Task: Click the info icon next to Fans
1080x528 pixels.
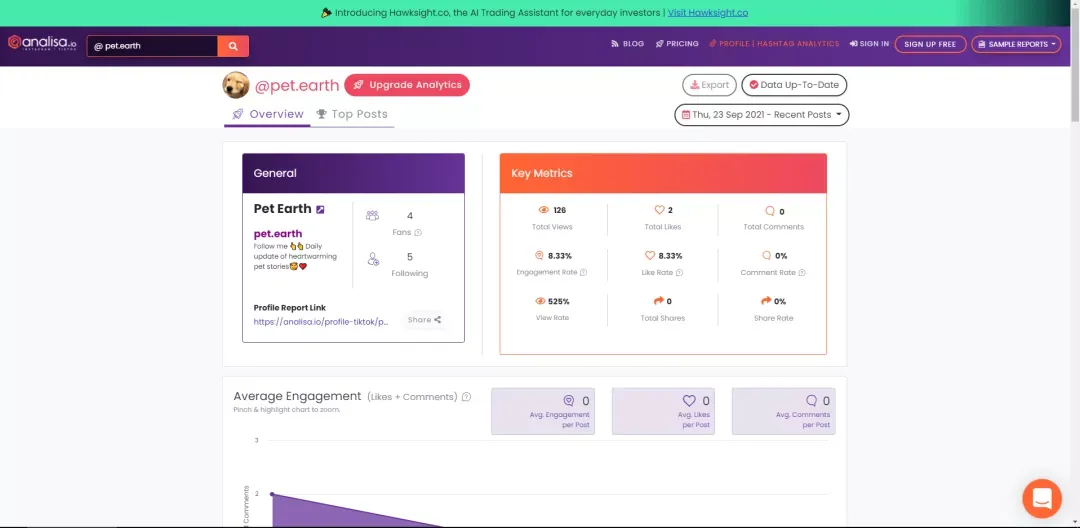Action: 418,233
